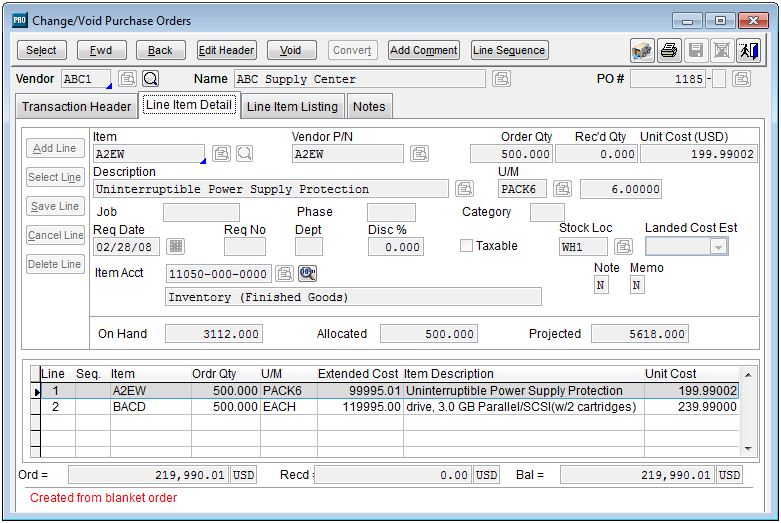Click scroll down arrow of line grid
This screenshot has width=781, height=523.
pos(748,449)
